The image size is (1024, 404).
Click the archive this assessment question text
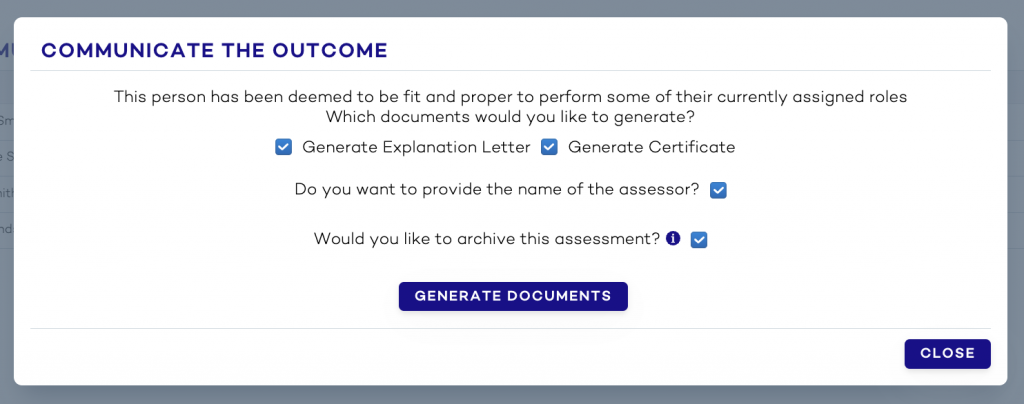click(487, 239)
